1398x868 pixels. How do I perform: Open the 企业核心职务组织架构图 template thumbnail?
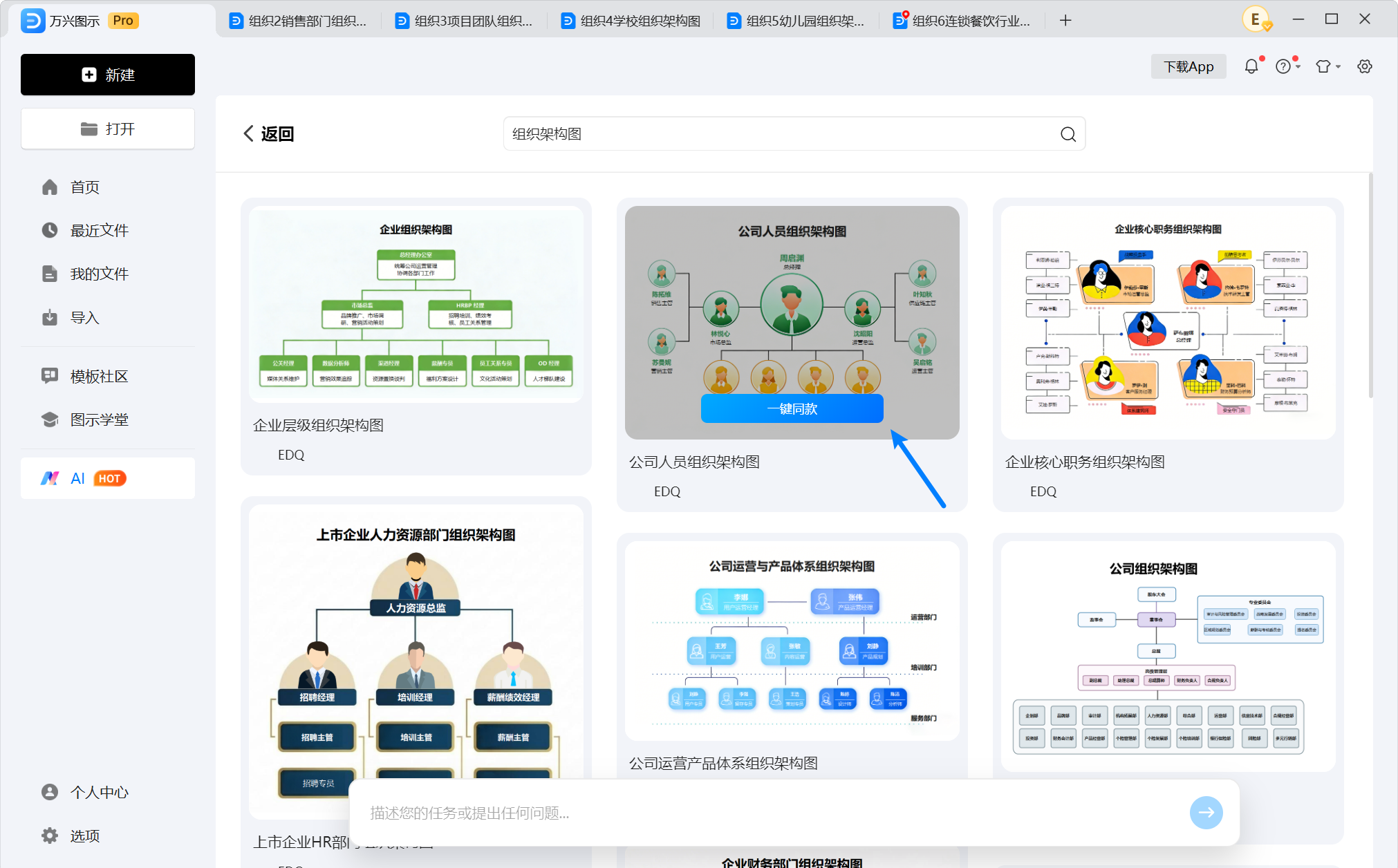tap(1168, 323)
